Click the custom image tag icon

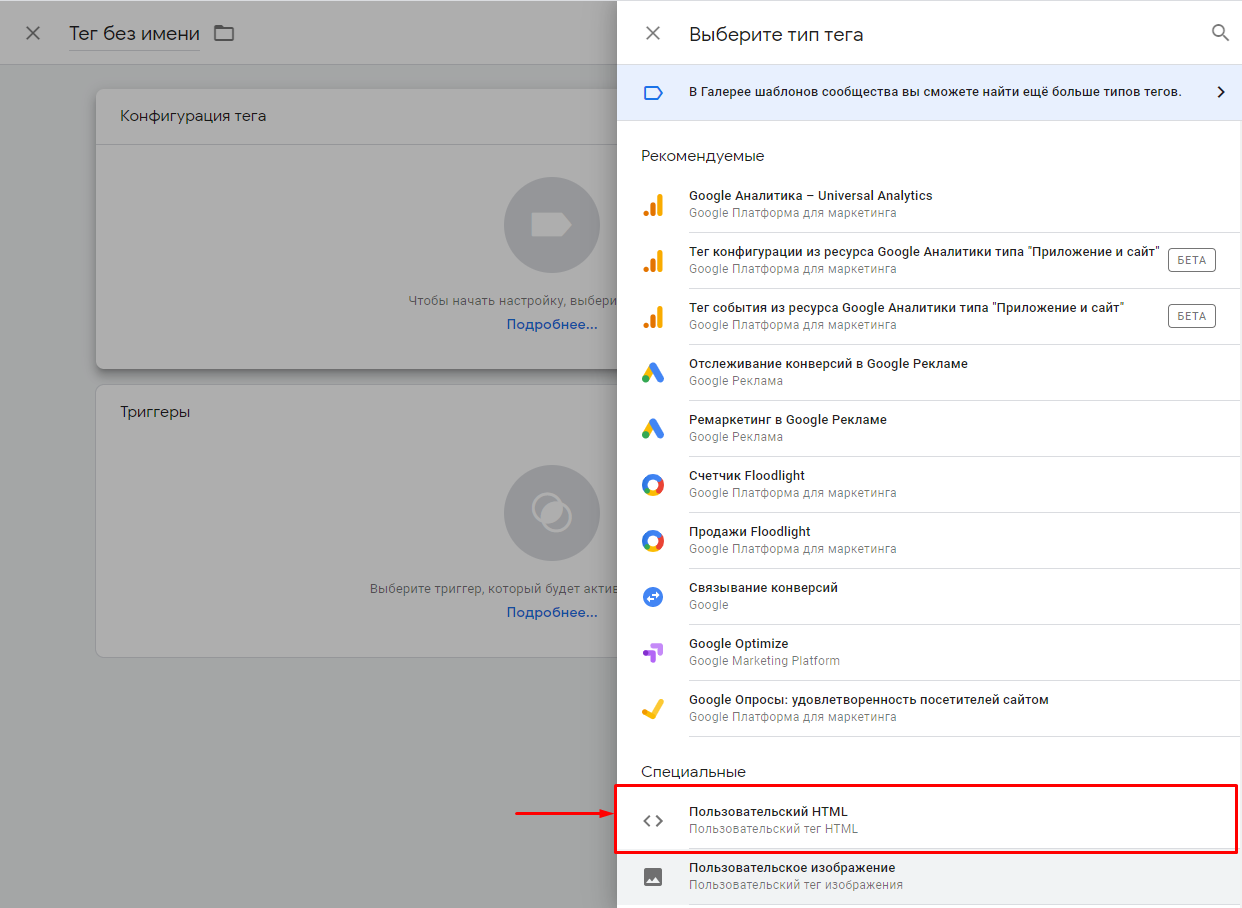pos(653,877)
